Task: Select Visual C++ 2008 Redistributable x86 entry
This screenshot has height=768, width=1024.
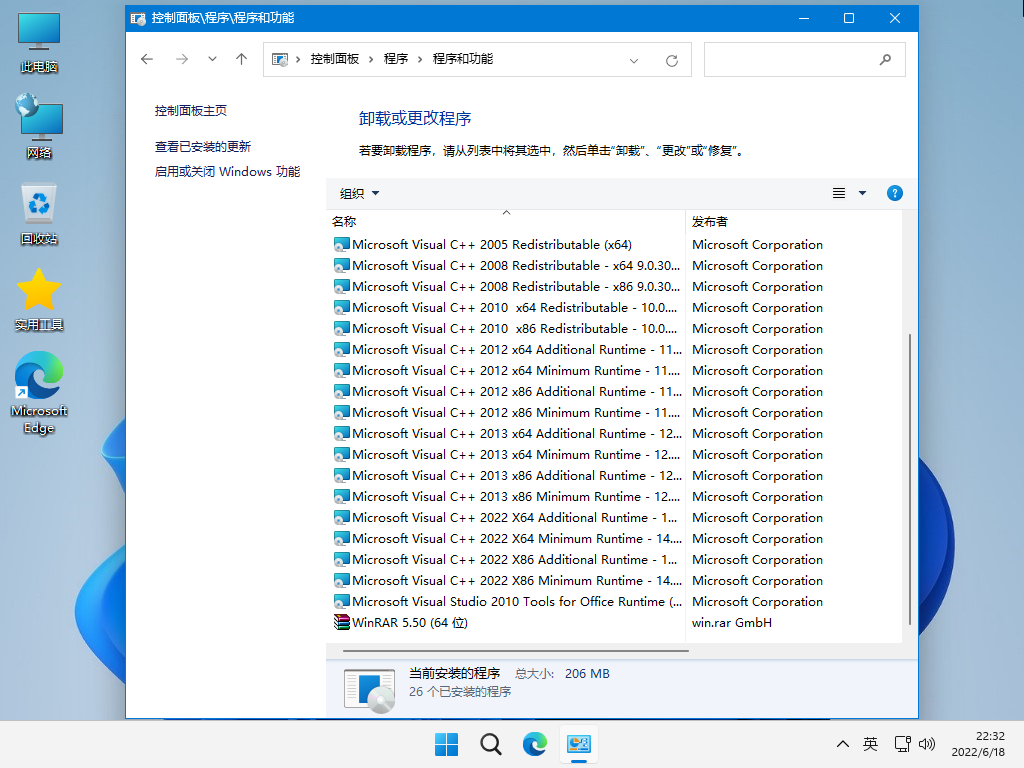Action: pos(507,287)
